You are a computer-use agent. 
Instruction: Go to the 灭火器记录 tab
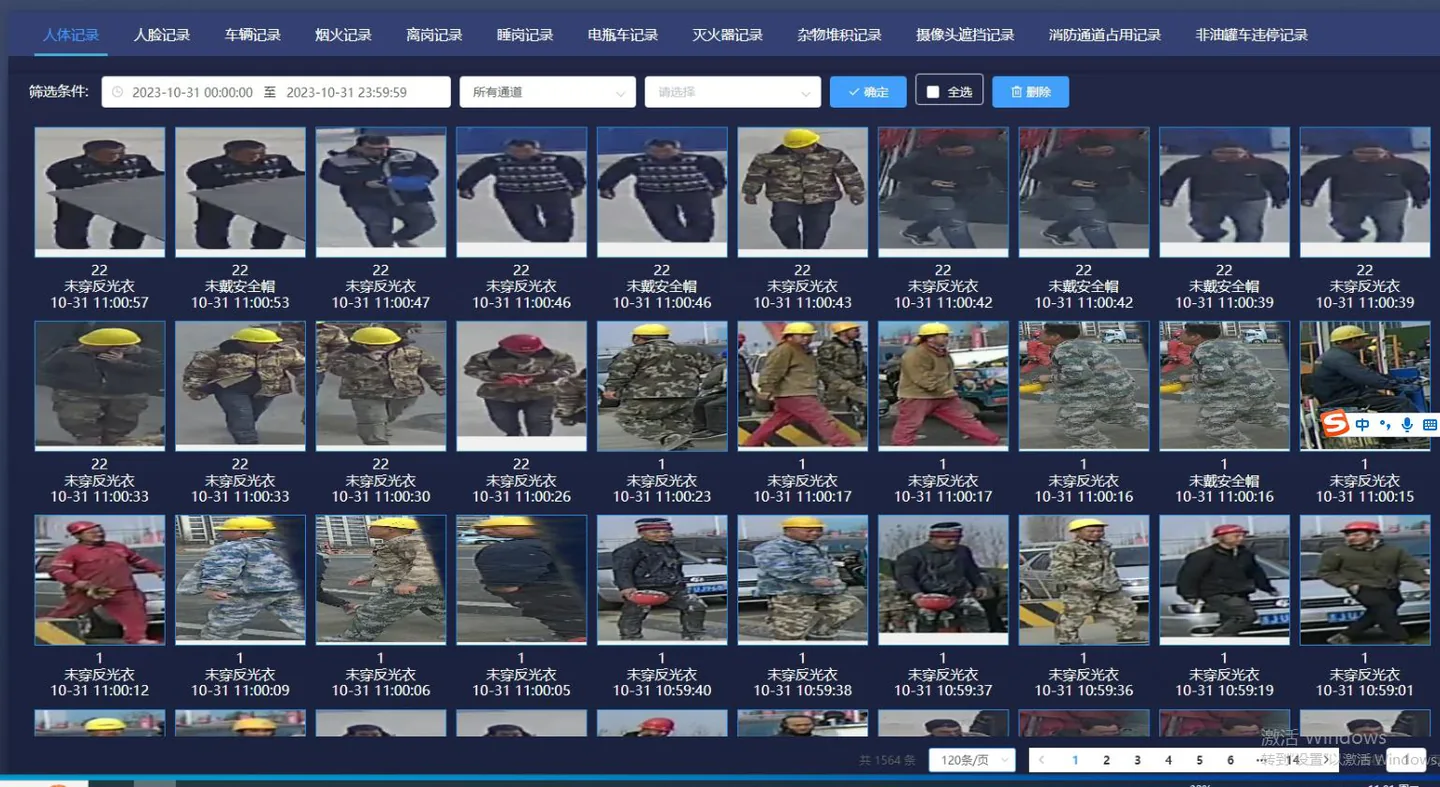[728, 35]
